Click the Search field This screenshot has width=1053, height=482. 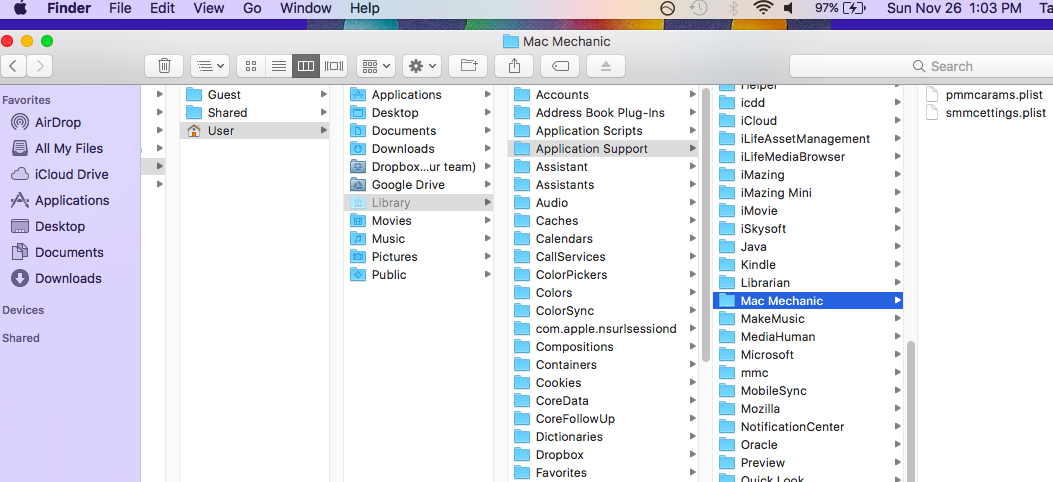pos(921,66)
